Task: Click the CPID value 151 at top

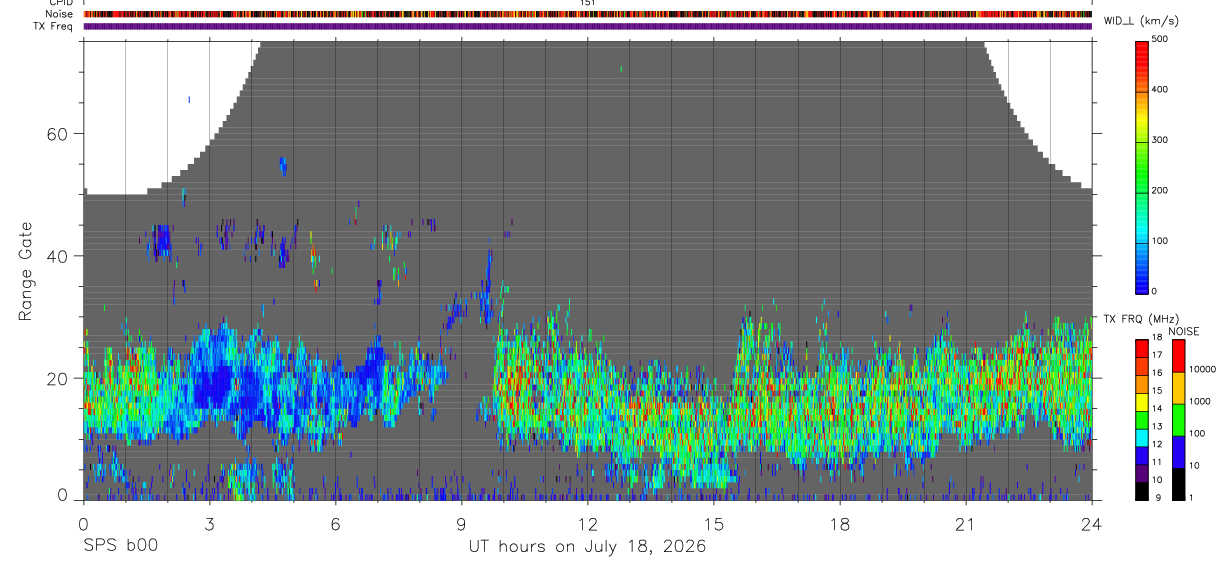Action: pos(588,3)
